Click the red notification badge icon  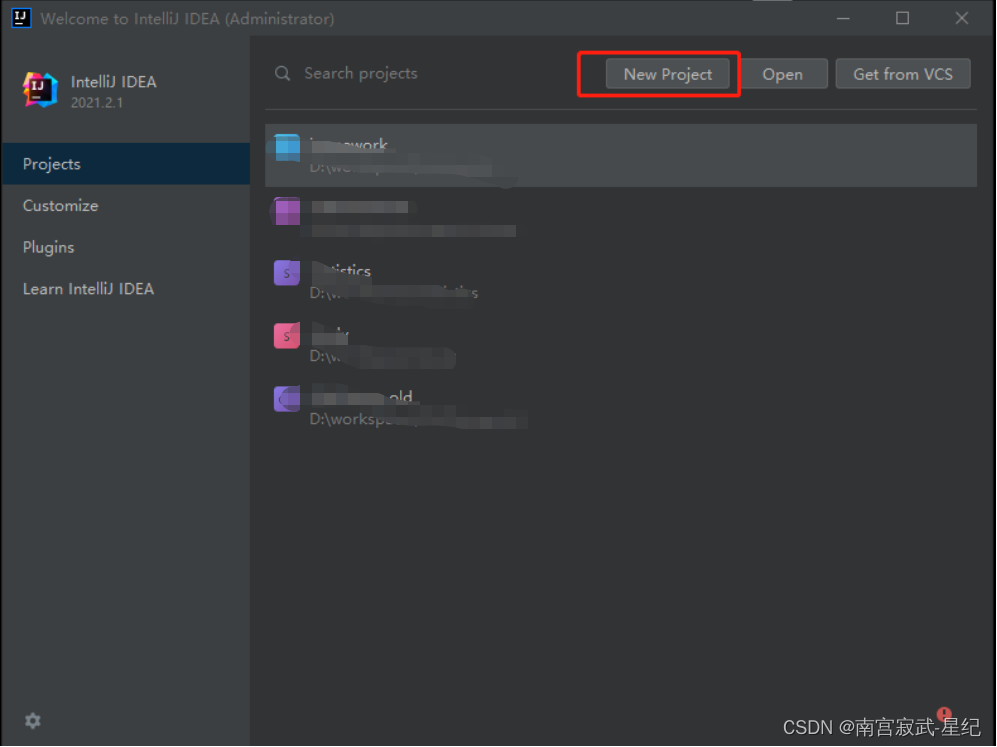pyautogui.click(x=944, y=714)
